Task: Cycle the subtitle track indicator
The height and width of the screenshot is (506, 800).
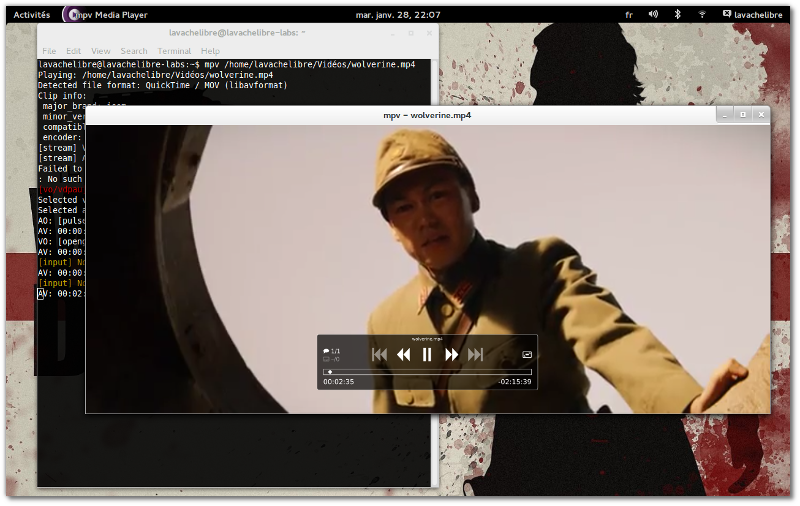Action: click(x=330, y=359)
